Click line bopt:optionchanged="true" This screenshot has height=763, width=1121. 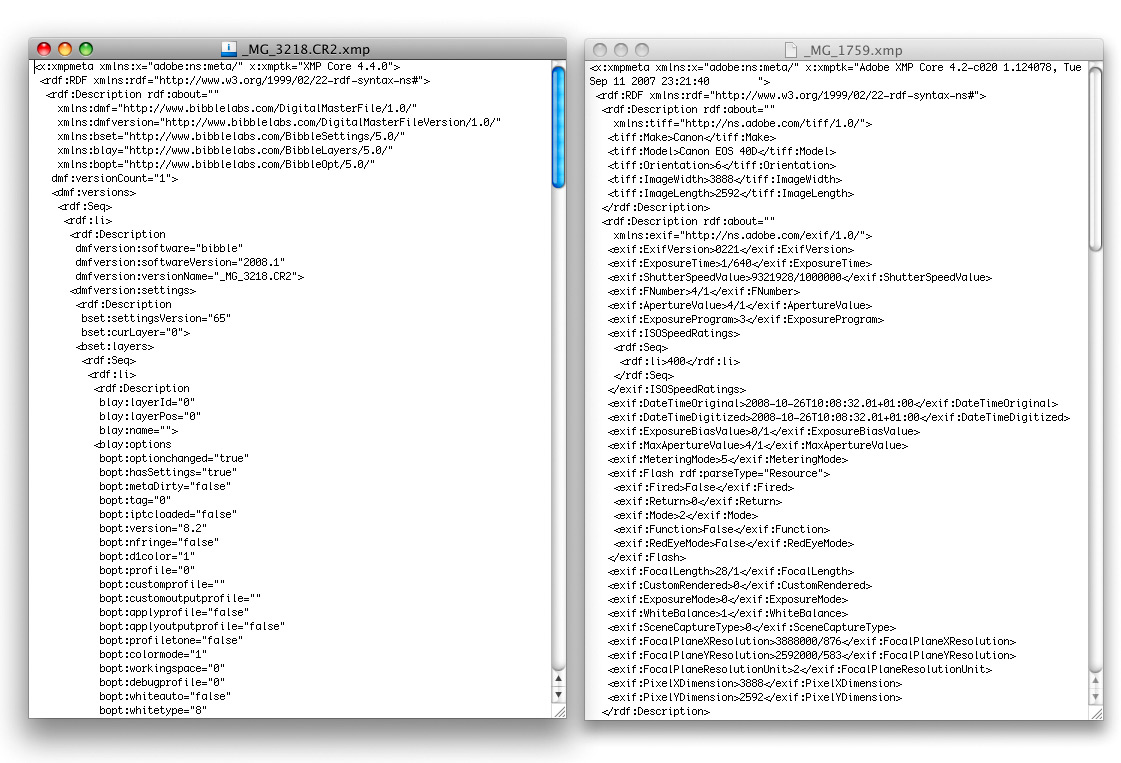174,458
